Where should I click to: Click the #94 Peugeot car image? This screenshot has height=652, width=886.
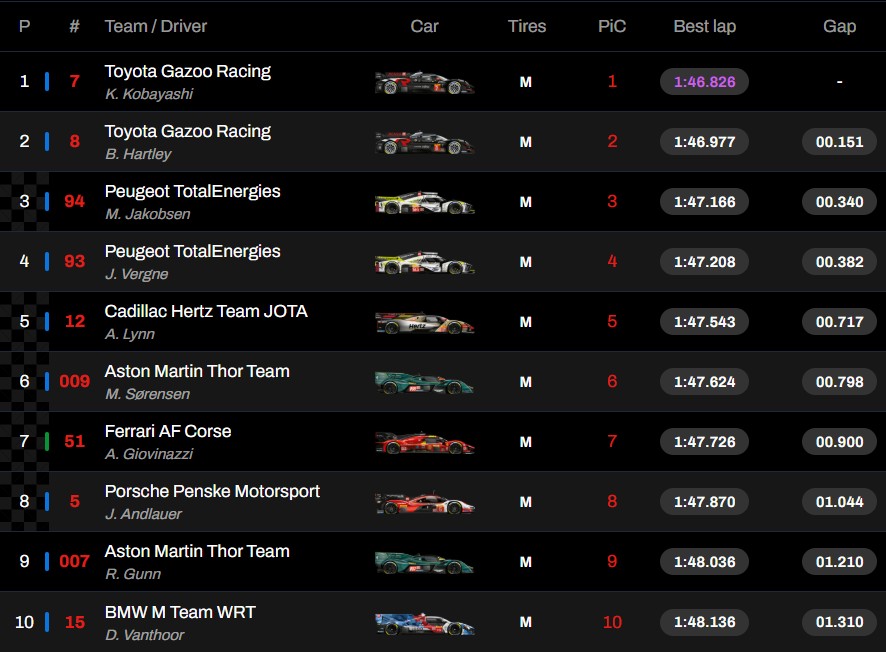click(424, 203)
